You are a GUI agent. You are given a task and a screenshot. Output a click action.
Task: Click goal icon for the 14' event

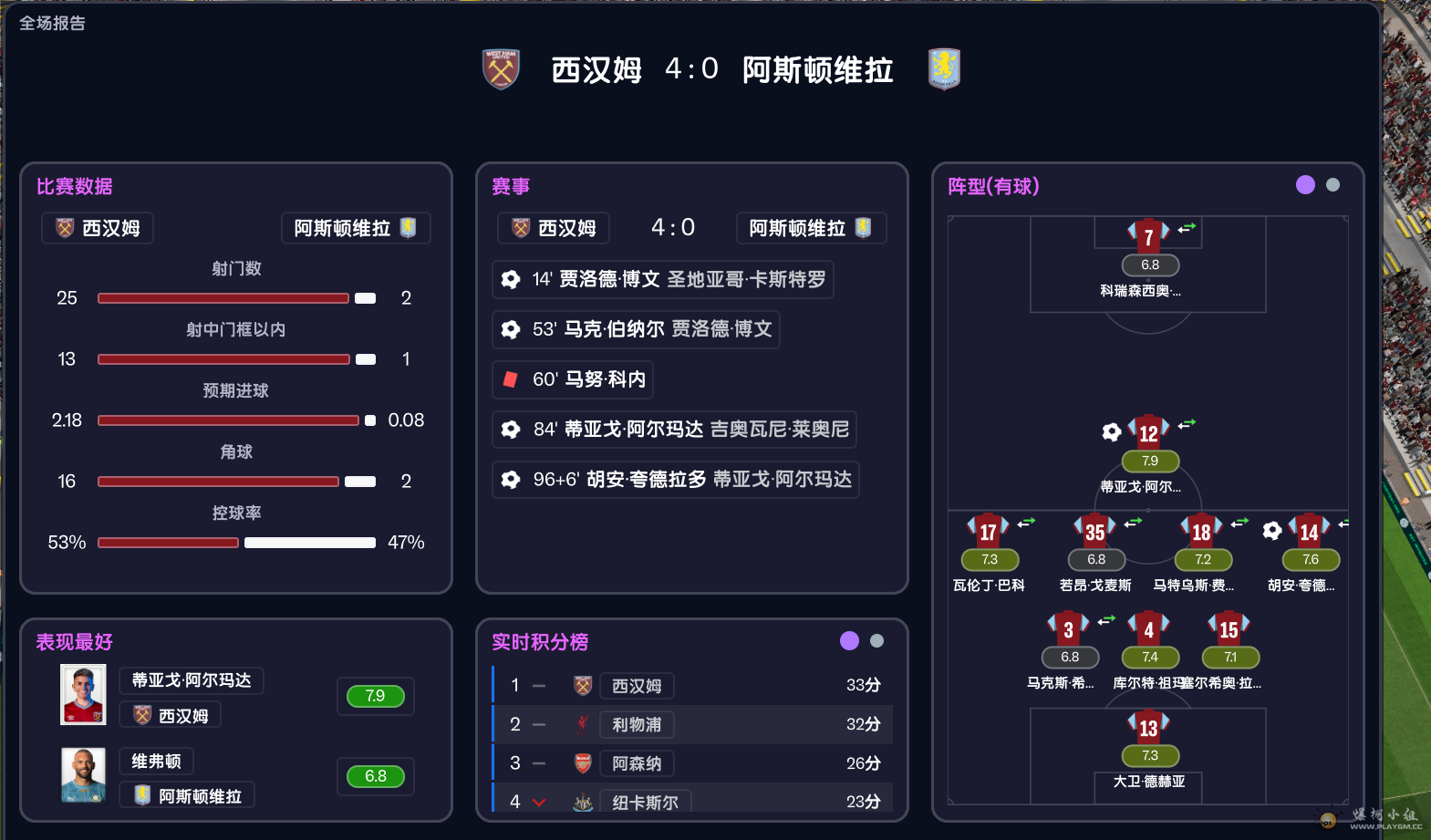tap(511, 279)
